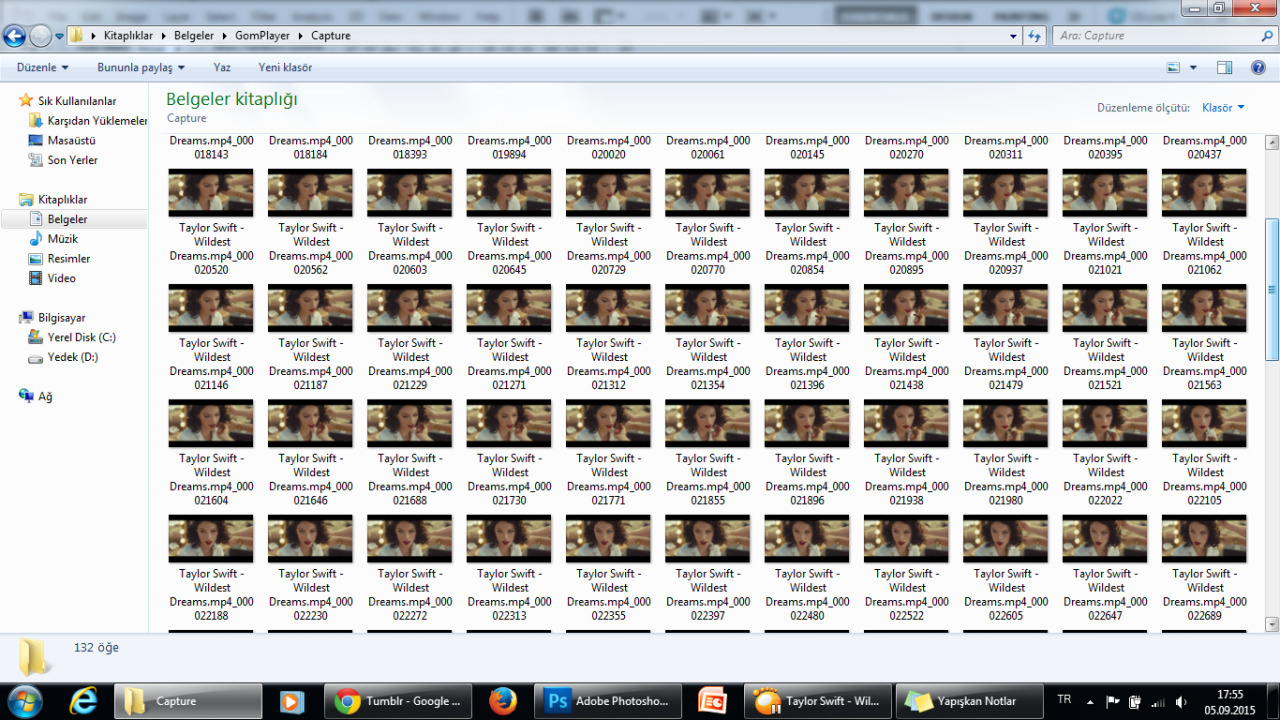Select thumbnail of file ending 020520
This screenshot has height=720, width=1280.
211,192
